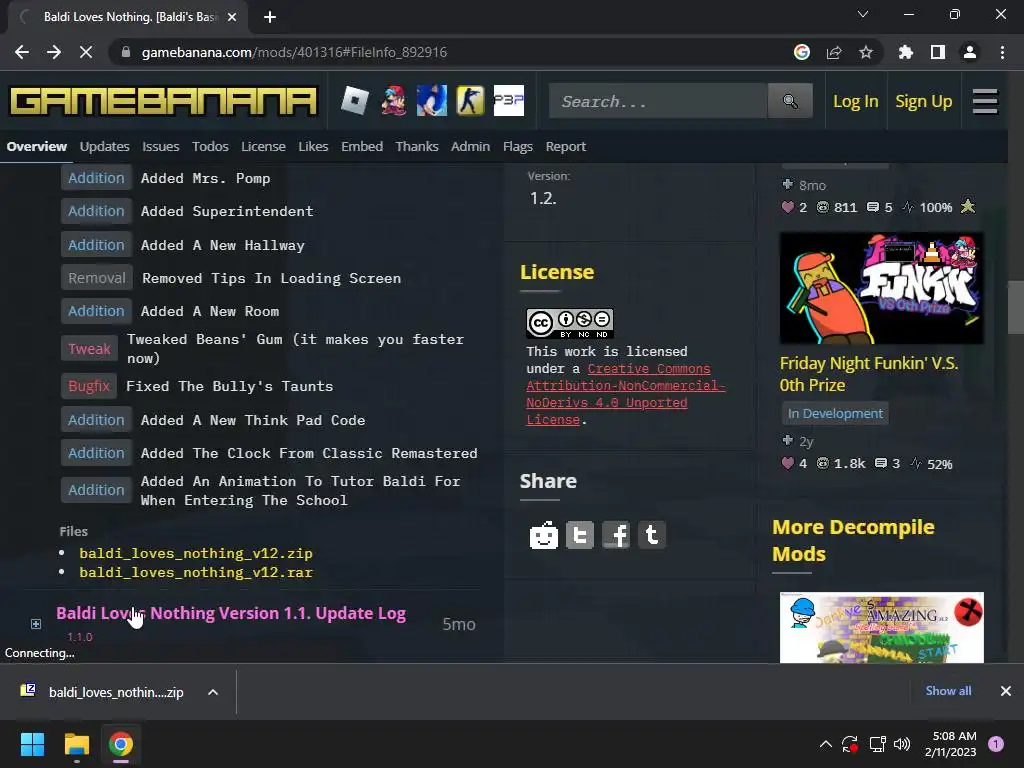Click the In Development status tag
Viewport: 1024px width, 768px height.
tap(835, 413)
